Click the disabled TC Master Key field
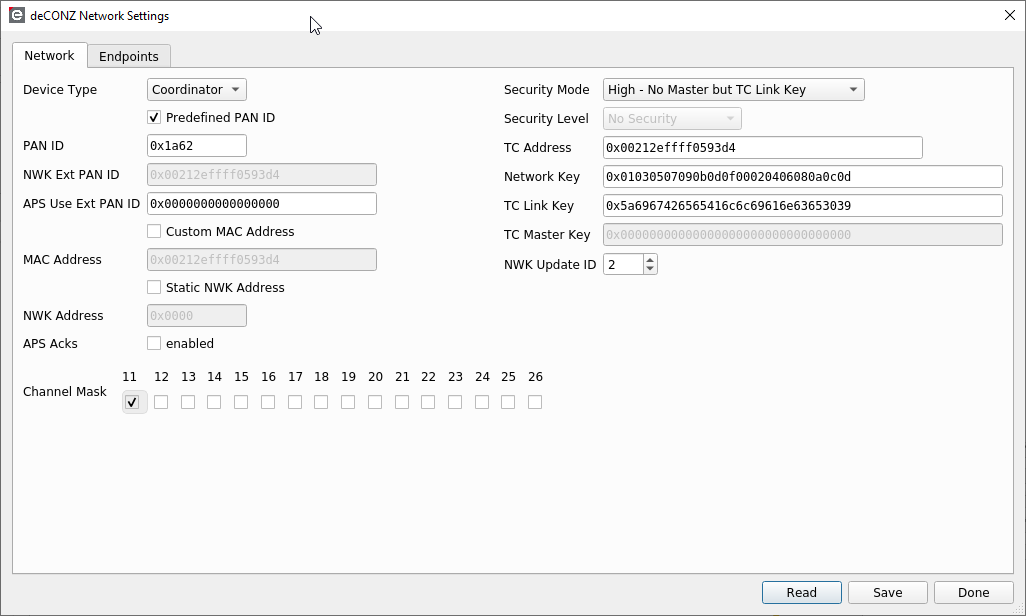This screenshot has height=616, width=1026. [803, 234]
